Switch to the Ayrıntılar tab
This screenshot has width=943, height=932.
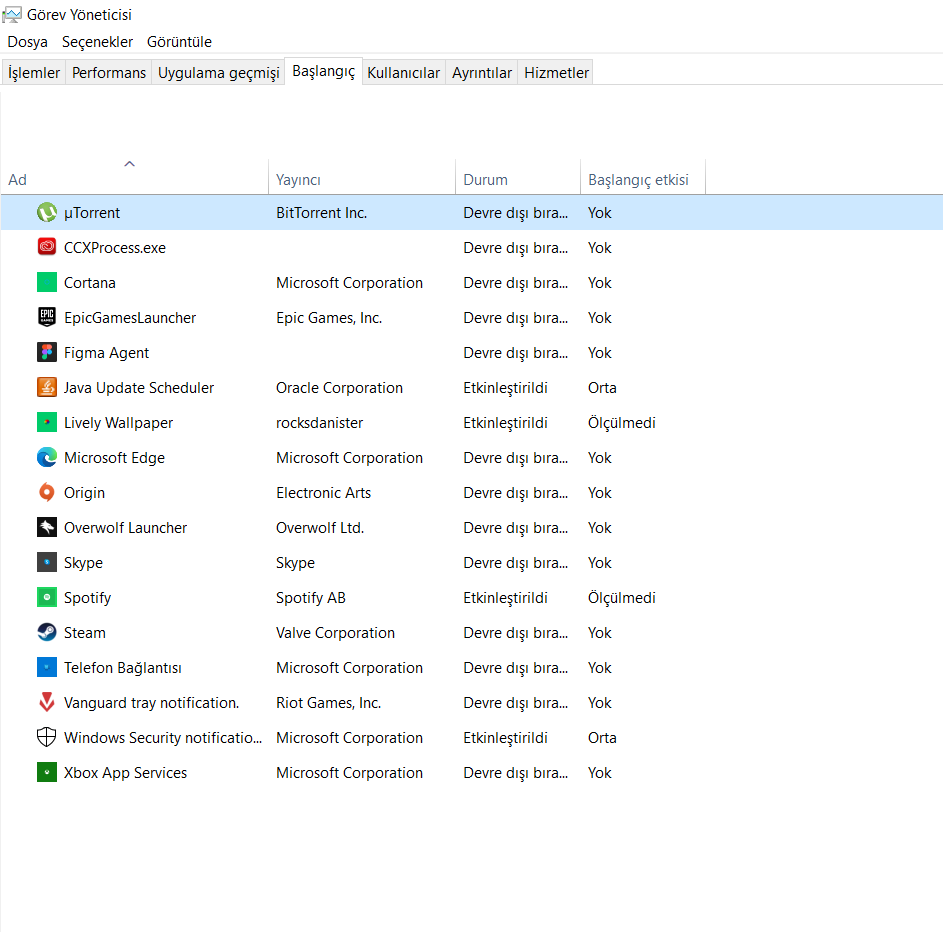[x=482, y=72]
